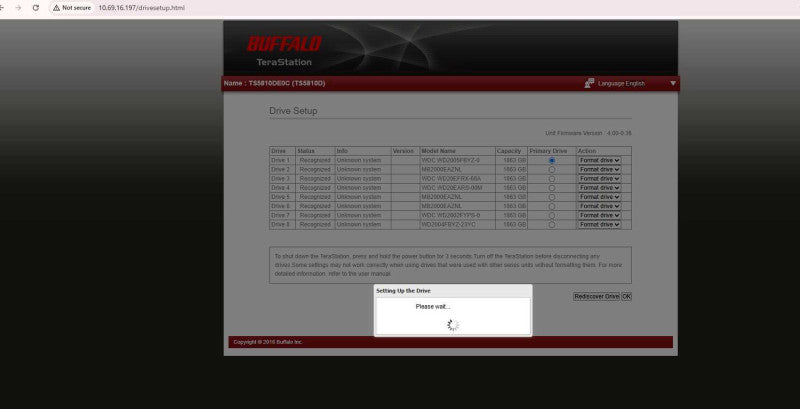
Task: Click the browser address bar URL
Action: pos(141,8)
